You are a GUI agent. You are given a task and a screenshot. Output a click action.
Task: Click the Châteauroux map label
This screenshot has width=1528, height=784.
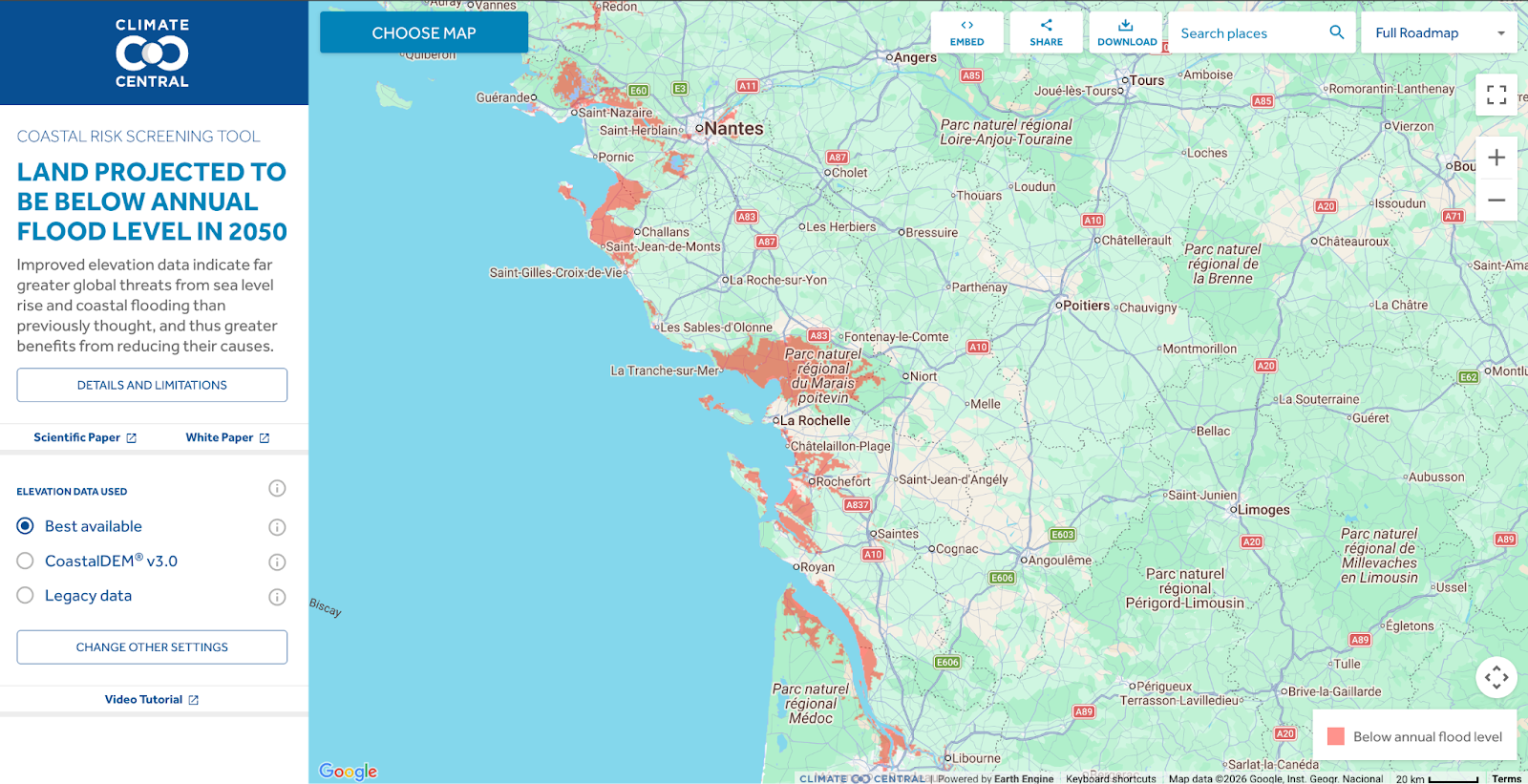coord(1354,242)
